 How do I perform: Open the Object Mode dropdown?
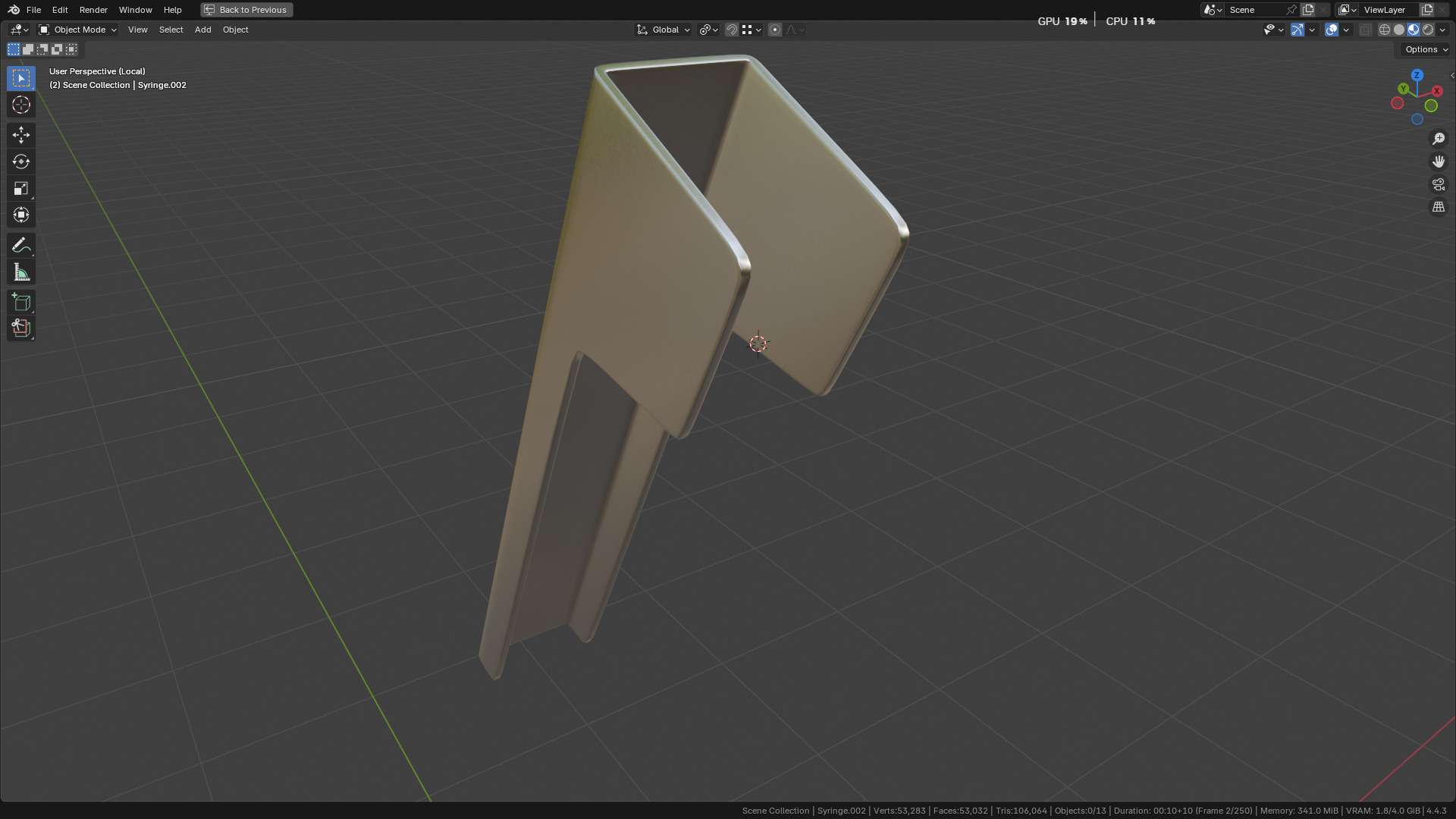point(78,30)
